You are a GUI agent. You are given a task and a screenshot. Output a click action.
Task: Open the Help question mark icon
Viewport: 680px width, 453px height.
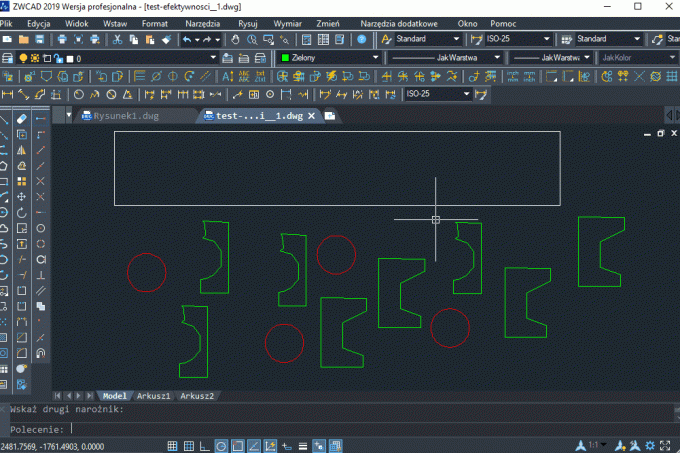click(x=361, y=39)
